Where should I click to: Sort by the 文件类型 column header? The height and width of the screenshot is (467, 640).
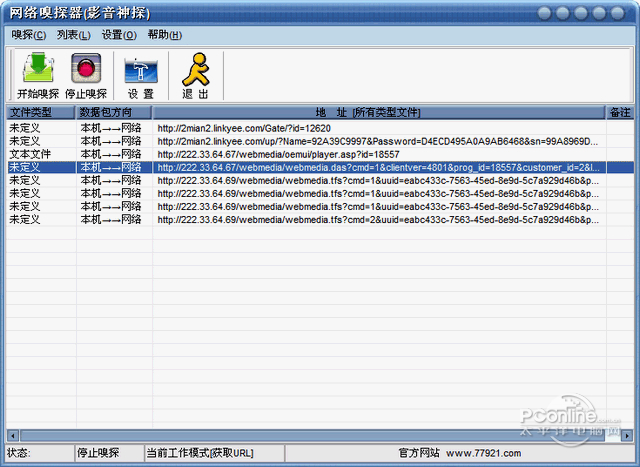[40, 112]
